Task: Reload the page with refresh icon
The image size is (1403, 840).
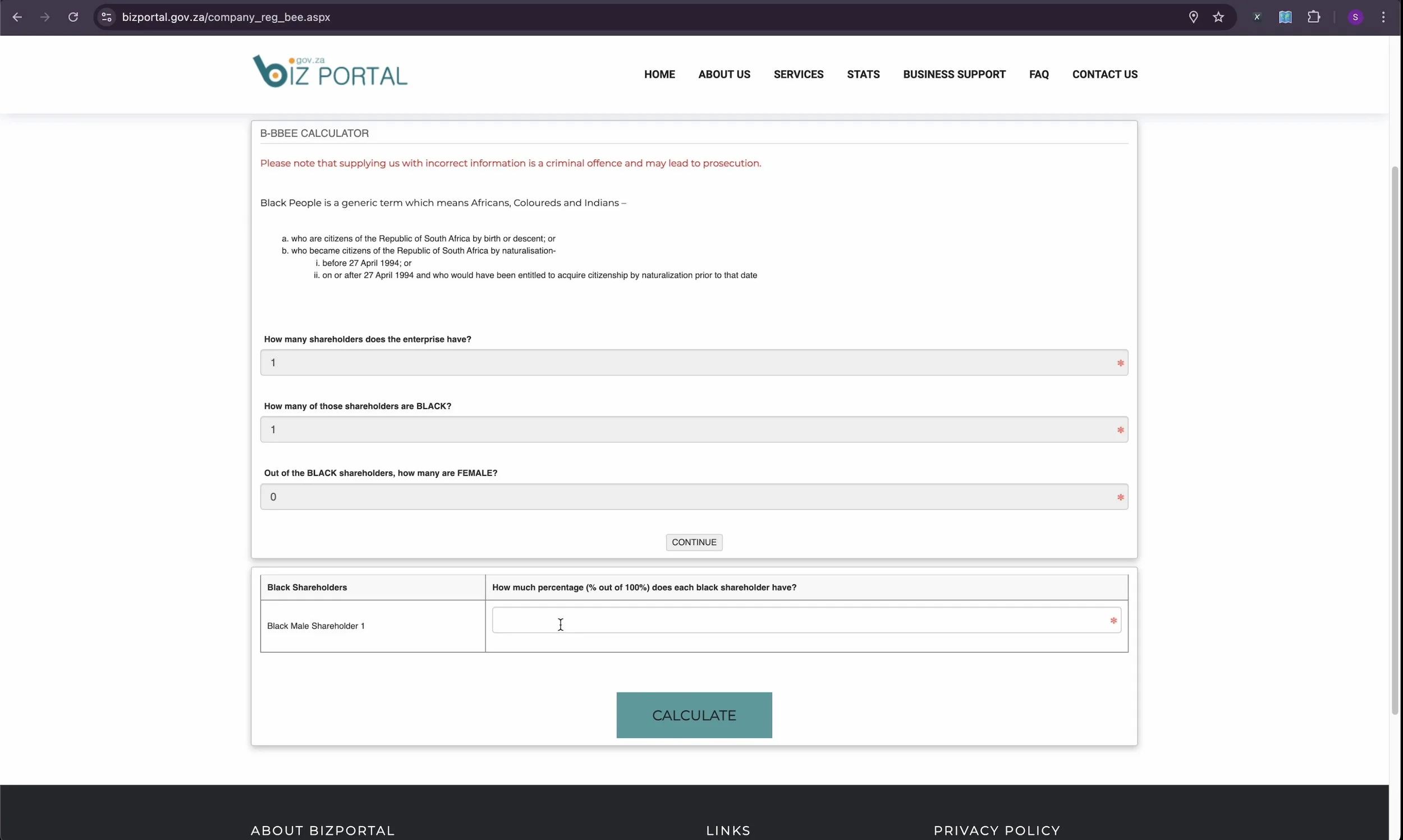Action: click(73, 17)
